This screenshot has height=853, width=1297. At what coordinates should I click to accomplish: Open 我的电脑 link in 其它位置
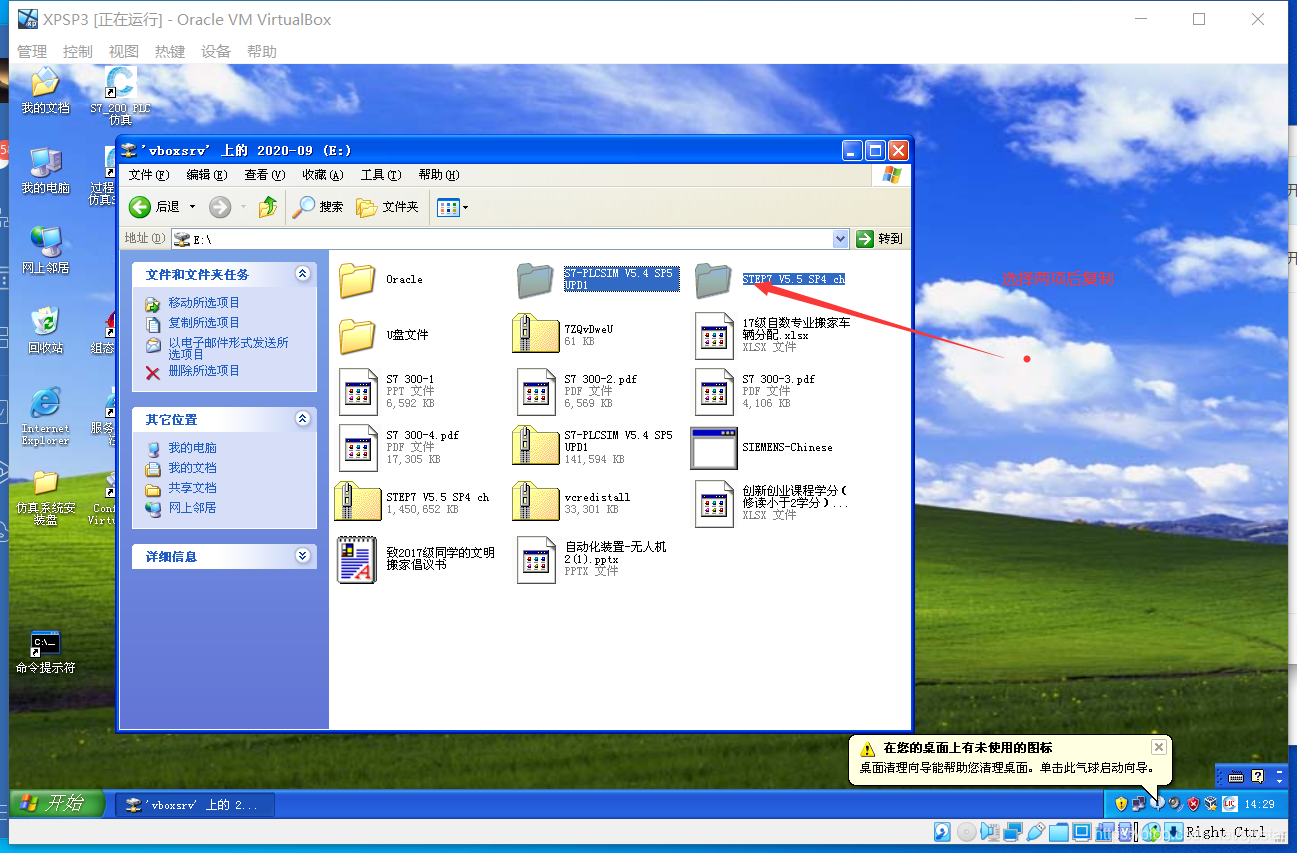192,448
